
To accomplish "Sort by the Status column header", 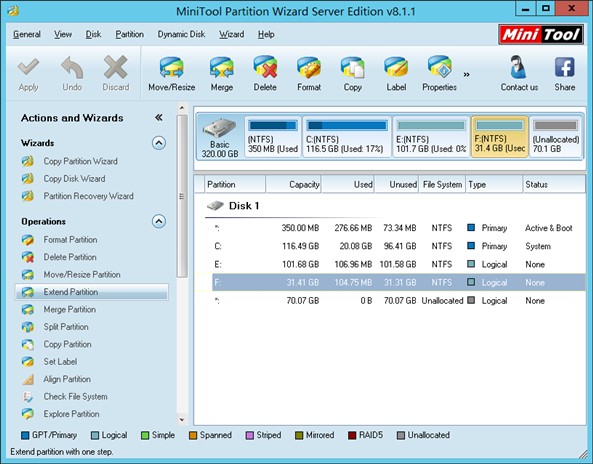I will (554, 185).
